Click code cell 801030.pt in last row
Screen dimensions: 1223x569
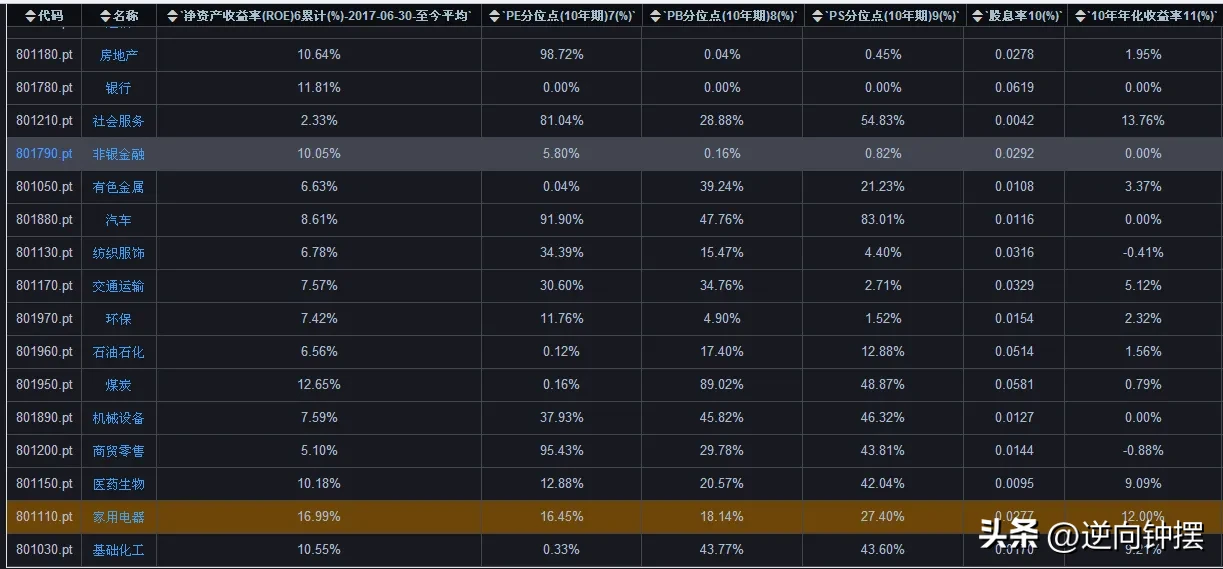[x=45, y=550]
